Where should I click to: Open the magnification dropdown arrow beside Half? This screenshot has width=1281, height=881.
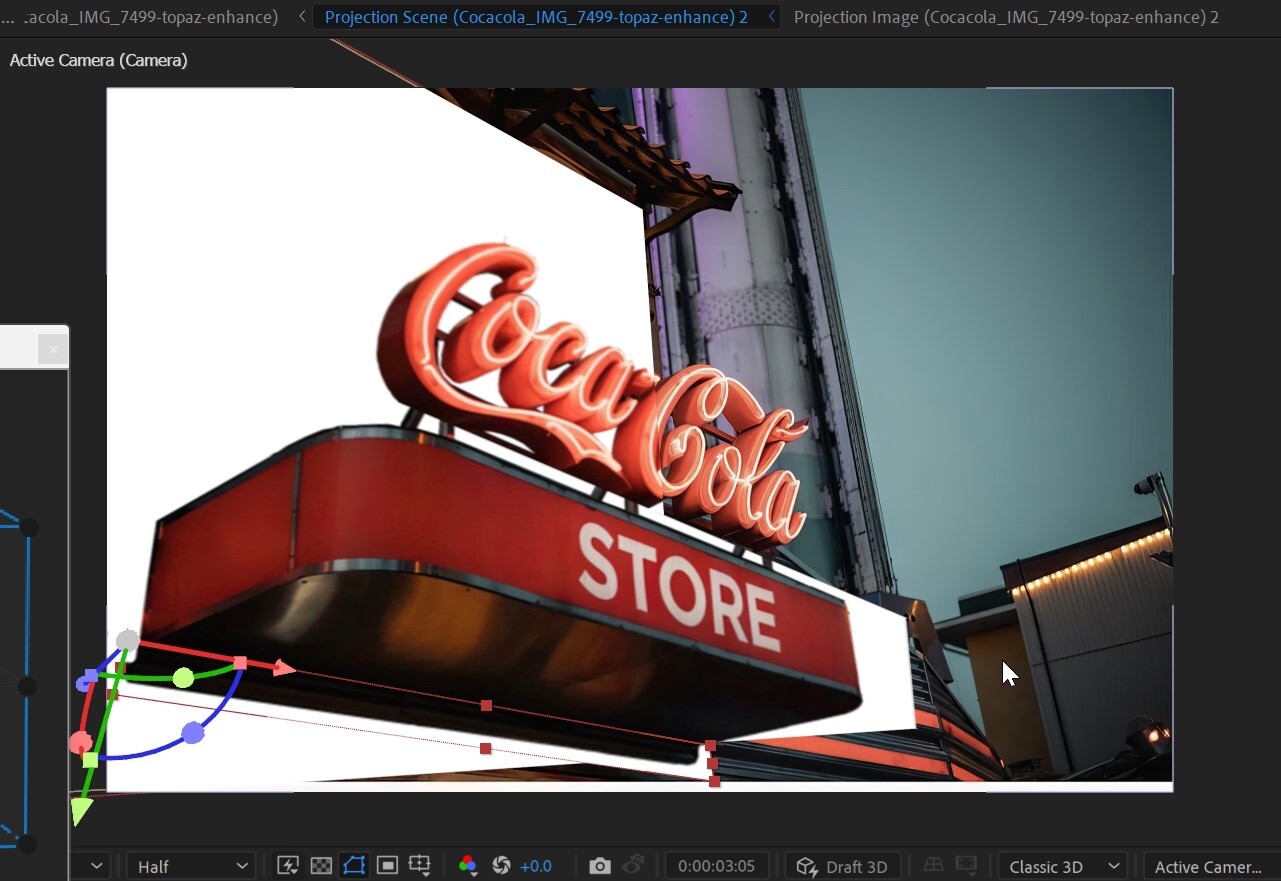[96, 866]
